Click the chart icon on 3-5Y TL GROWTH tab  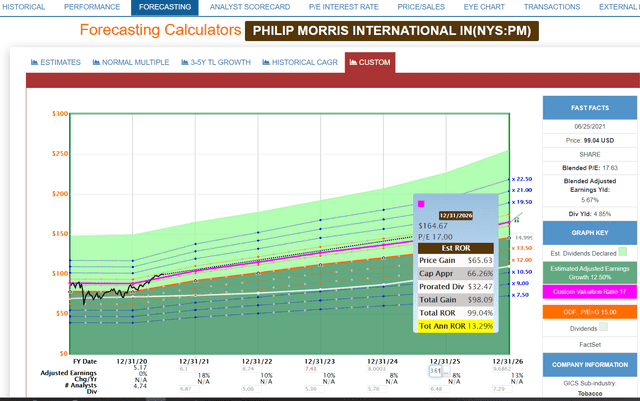tap(185, 62)
